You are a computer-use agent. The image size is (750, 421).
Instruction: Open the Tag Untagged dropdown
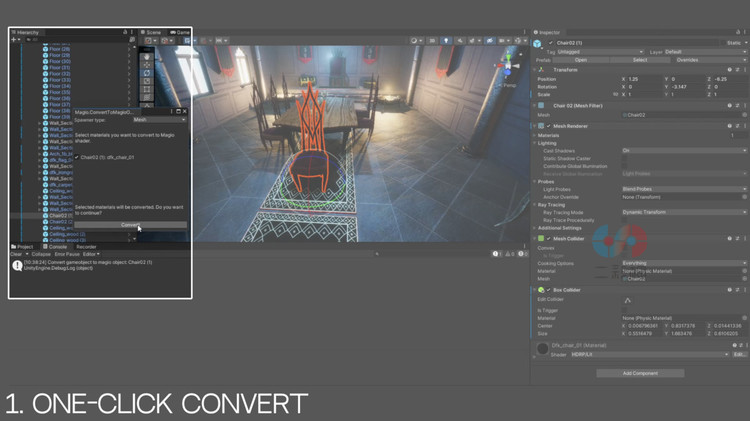tap(600, 52)
